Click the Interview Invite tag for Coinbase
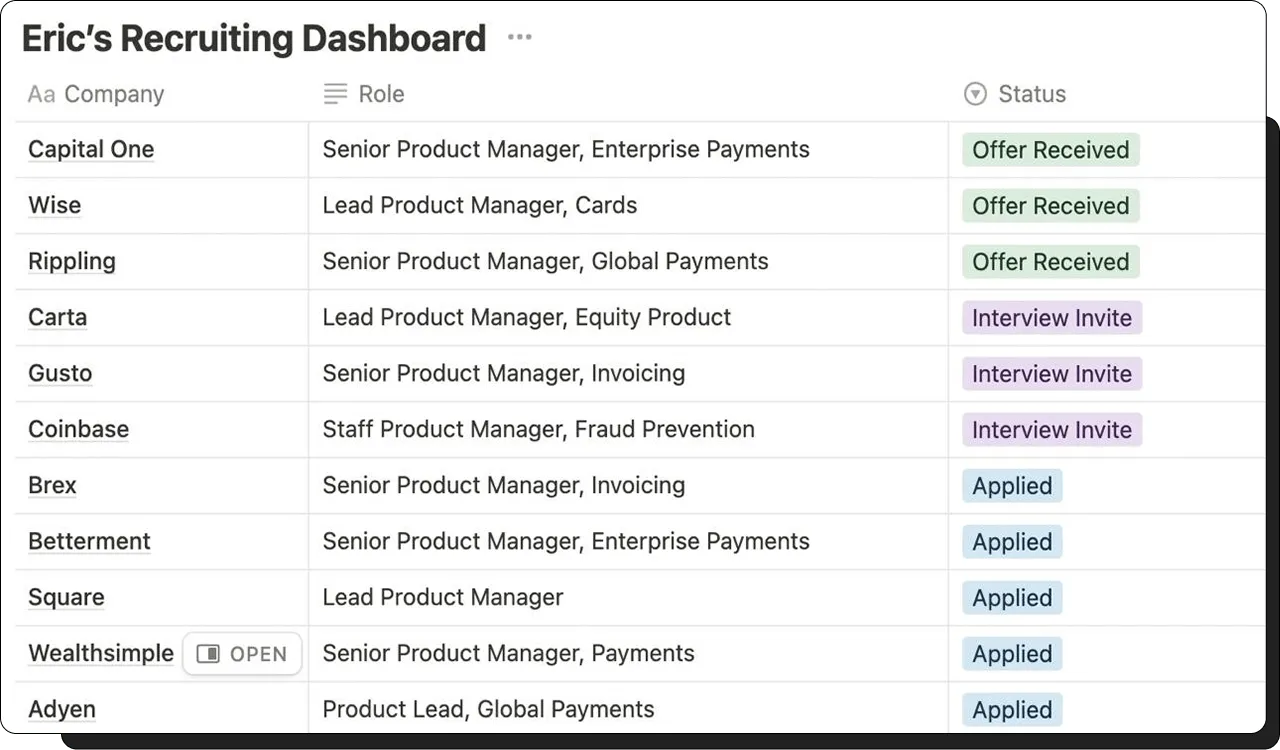The image size is (1280, 750). point(1052,430)
